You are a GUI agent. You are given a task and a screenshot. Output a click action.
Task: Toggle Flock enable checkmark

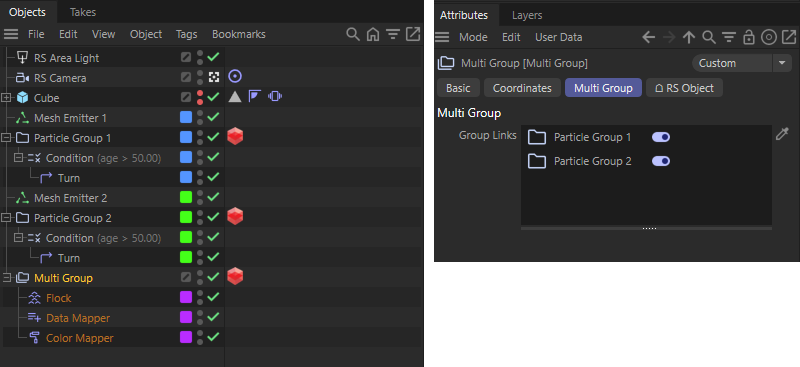coord(213,297)
